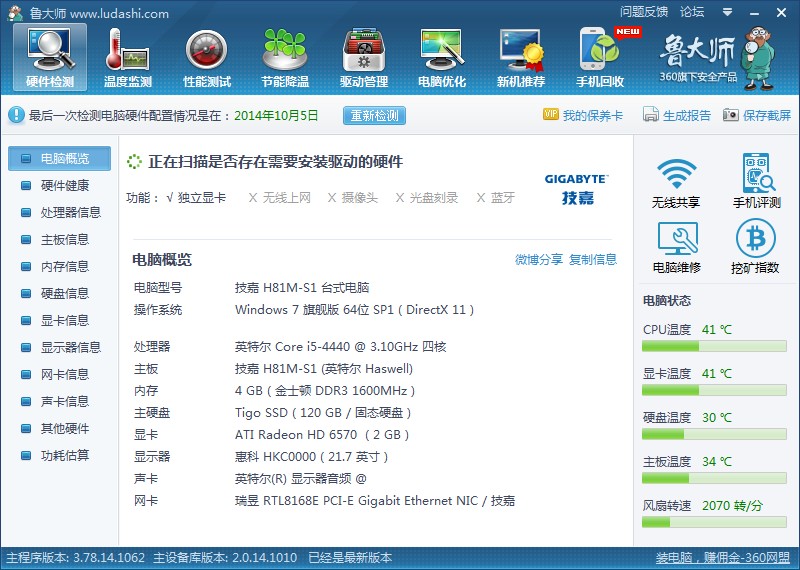Click 已经是最新版本 status text
The width and height of the screenshot is (800, 570).
(x=350, y=558)
